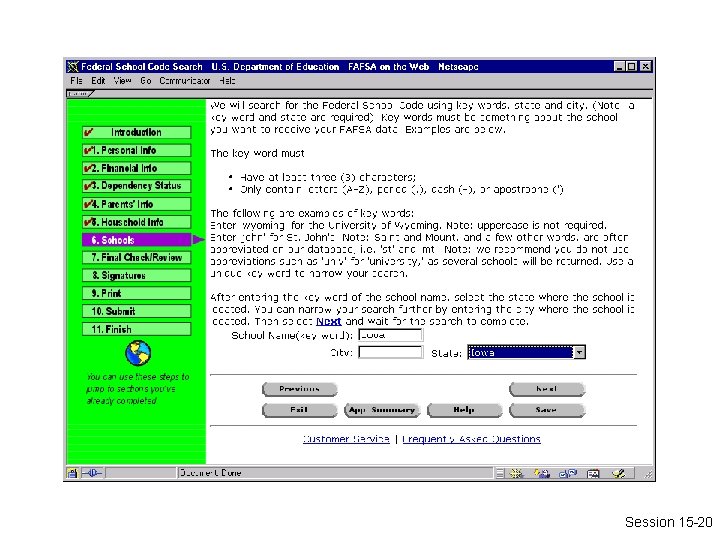Click the Help button below the form
Viewport: 720px width, 540px height.
464,410
